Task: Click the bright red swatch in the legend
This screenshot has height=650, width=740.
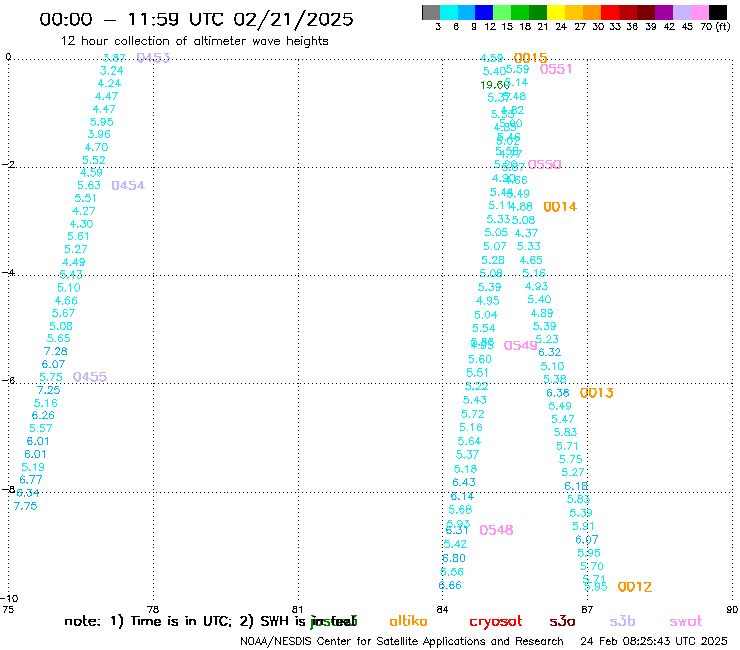Action: (609, 12)
